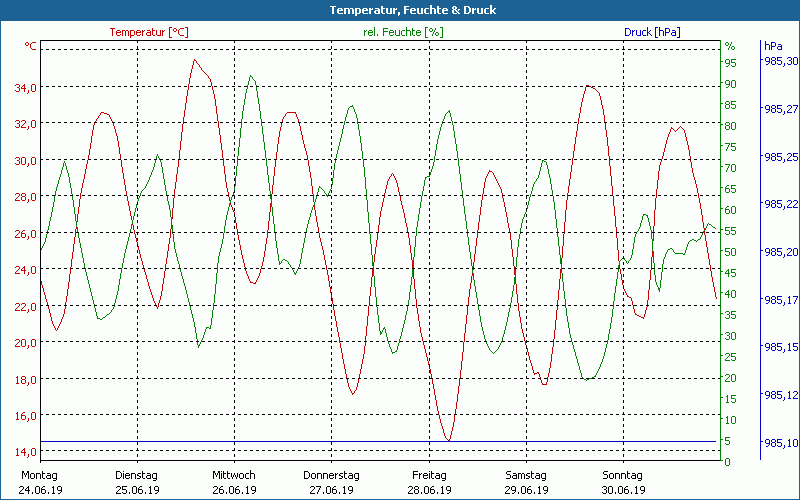Screen dimensions: 800x500
Task: Select the blue "Druck [hPa]" legend label
Action: point(652,32)
